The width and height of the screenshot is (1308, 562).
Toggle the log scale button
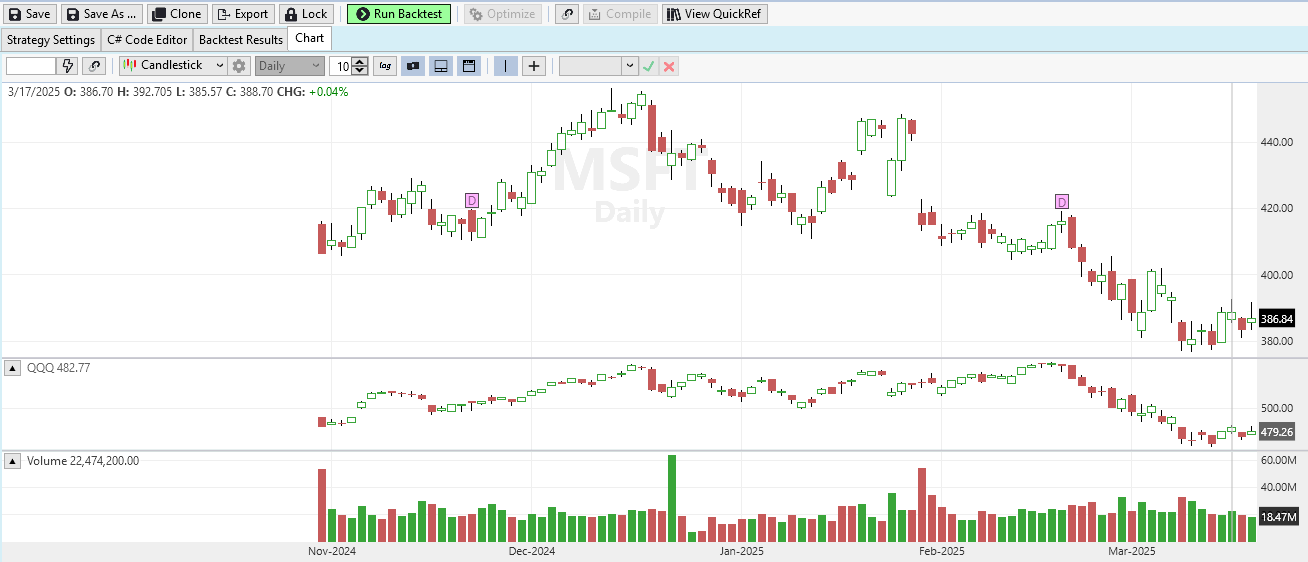tap(385, 66)
